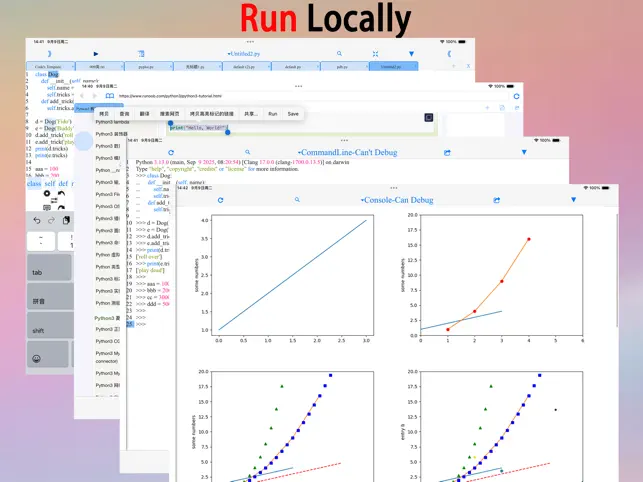This screenshot has height=482, width=643.
Task: Open the bookmarks book icon in the browser window
Action: [109, 96]
